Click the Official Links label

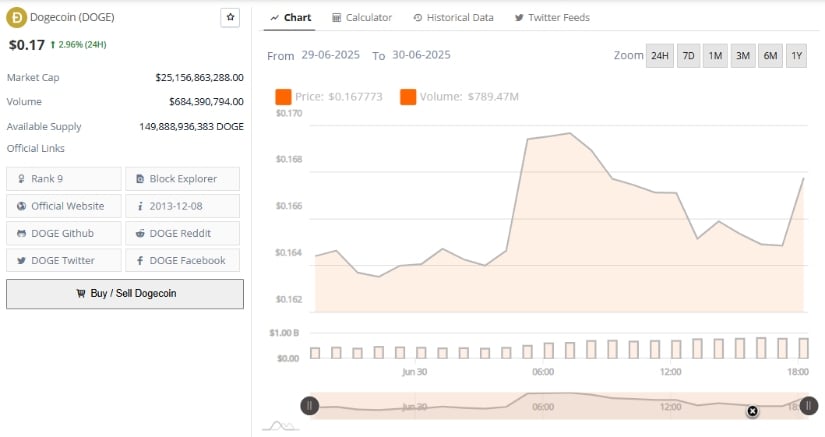[x=36, y=148]
